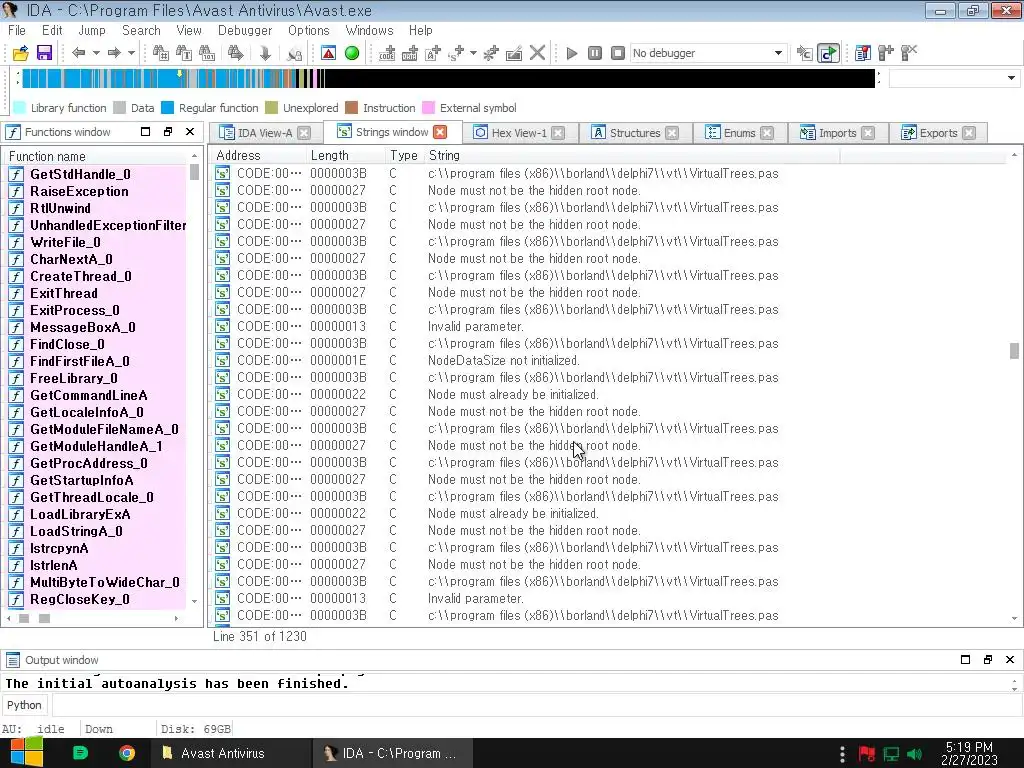This screenshot has width=1024, height=768.
Task: Close the Functions window panel
Action: (x=190, y=131)
